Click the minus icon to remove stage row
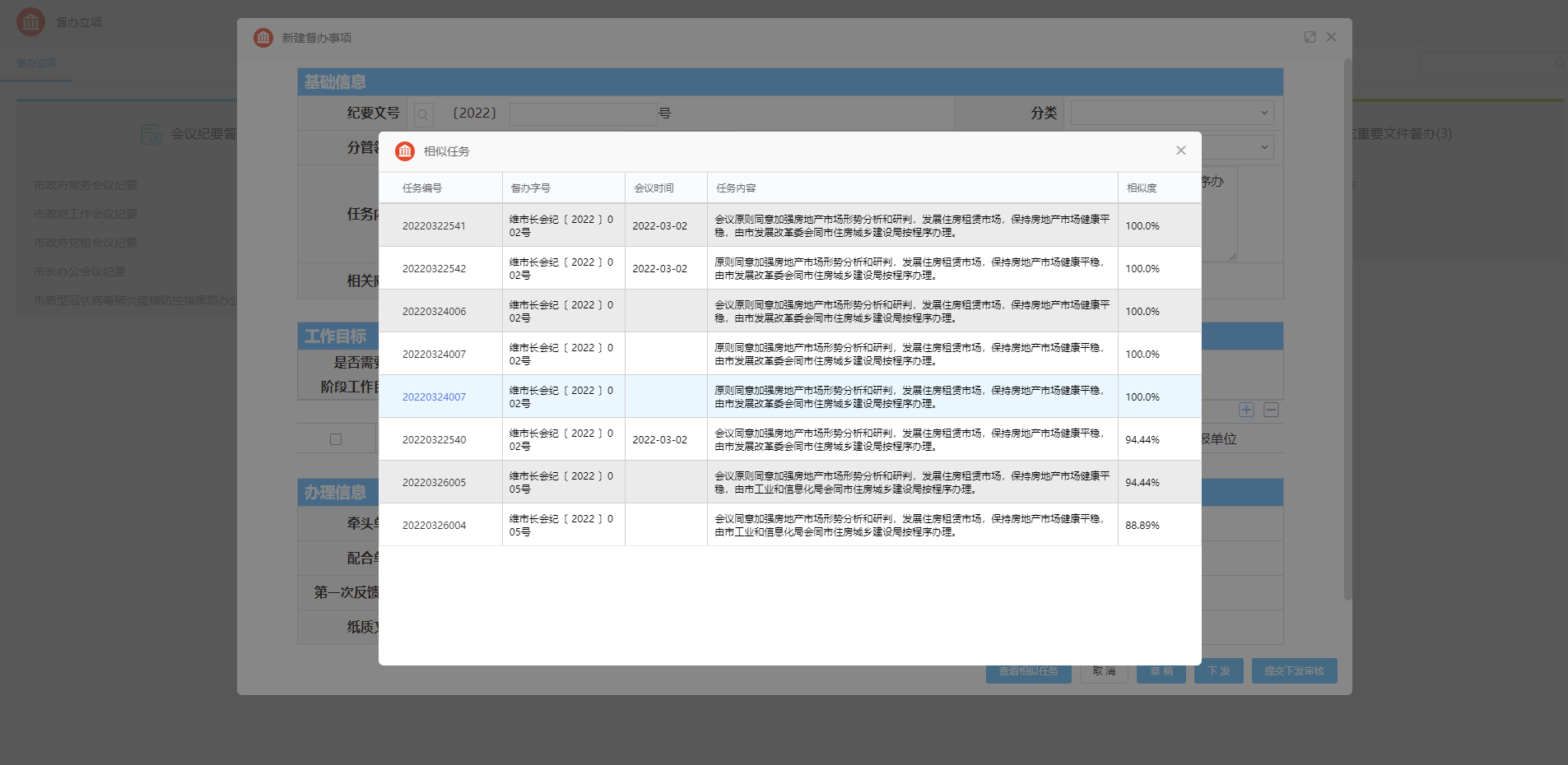Screen dimensions: 1568x765 1271,410
